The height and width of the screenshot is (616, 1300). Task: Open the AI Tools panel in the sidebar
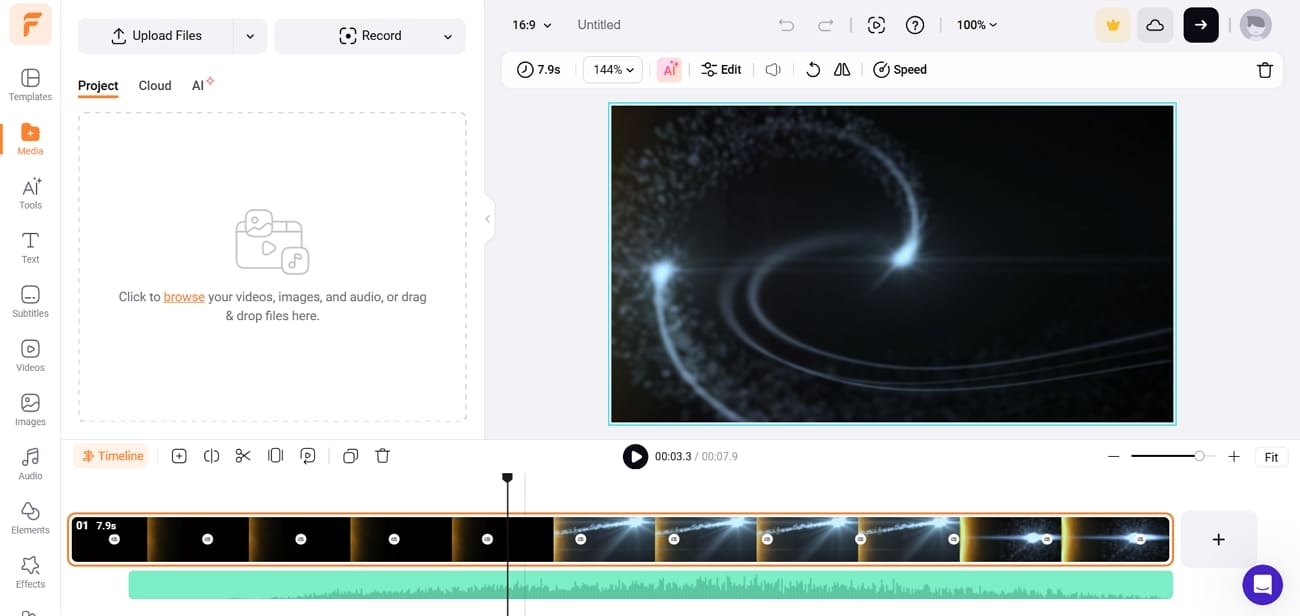[30, 193]
